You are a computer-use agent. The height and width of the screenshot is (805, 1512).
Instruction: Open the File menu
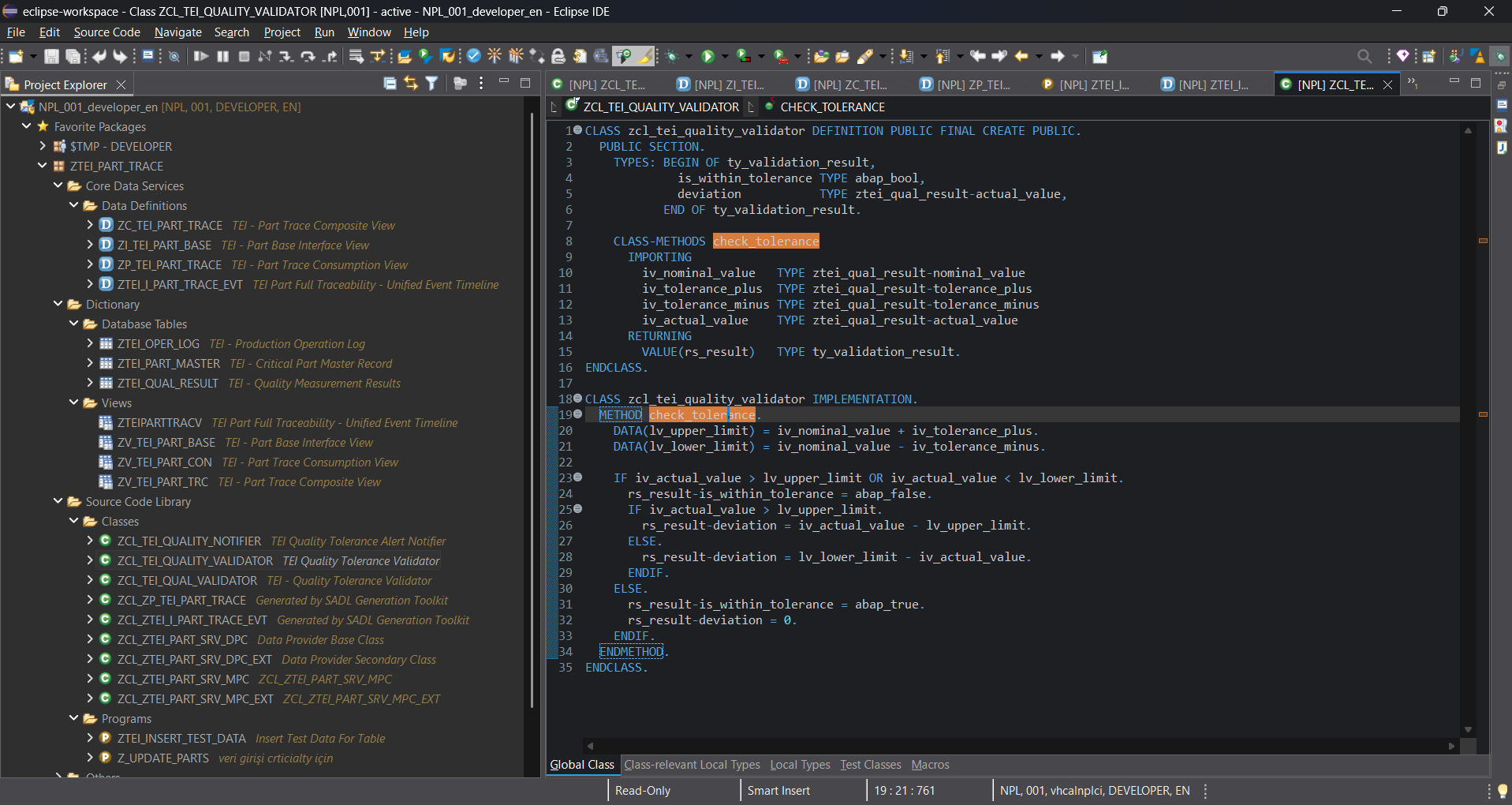pos(16,32)
